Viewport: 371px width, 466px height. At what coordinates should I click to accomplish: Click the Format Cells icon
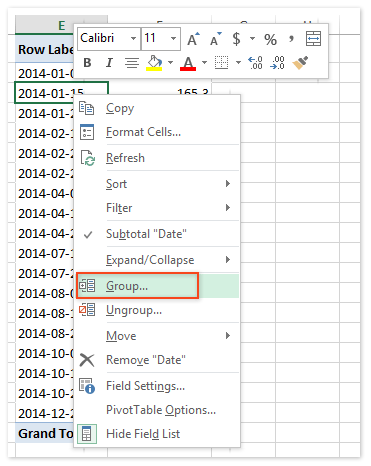(x=87, y=132)
